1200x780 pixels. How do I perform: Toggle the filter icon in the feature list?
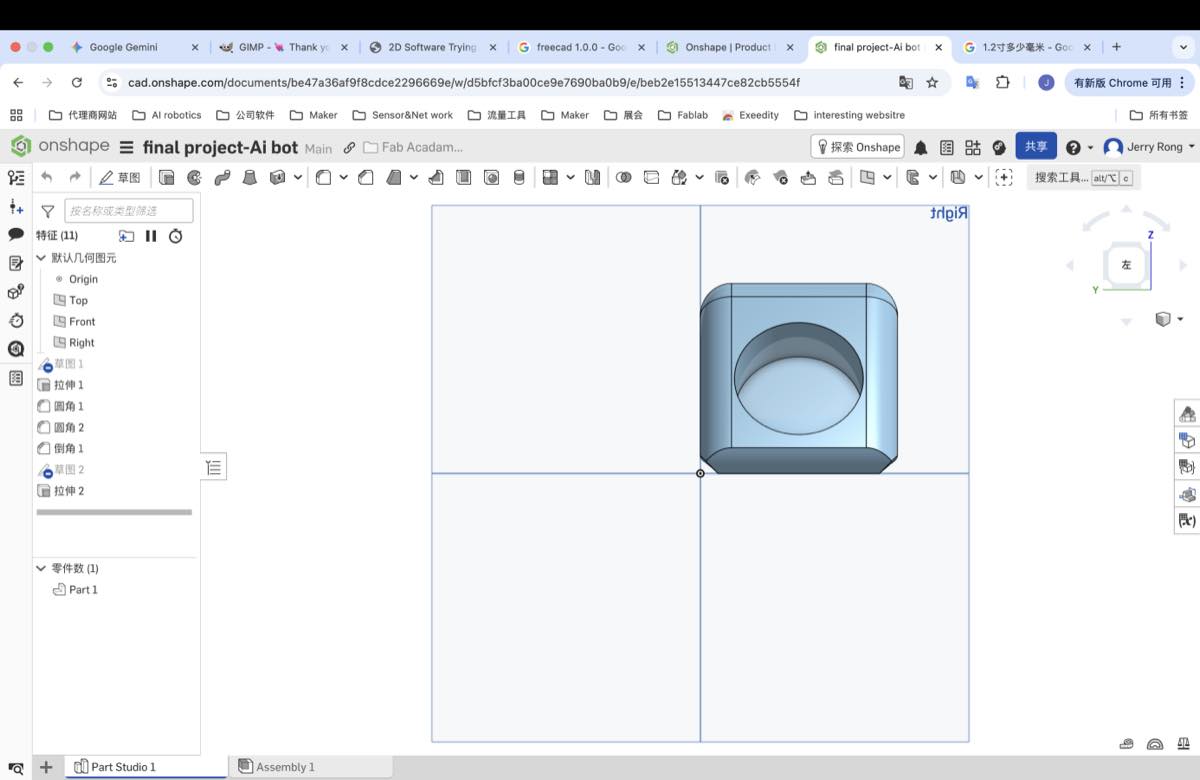coord(47,211)
